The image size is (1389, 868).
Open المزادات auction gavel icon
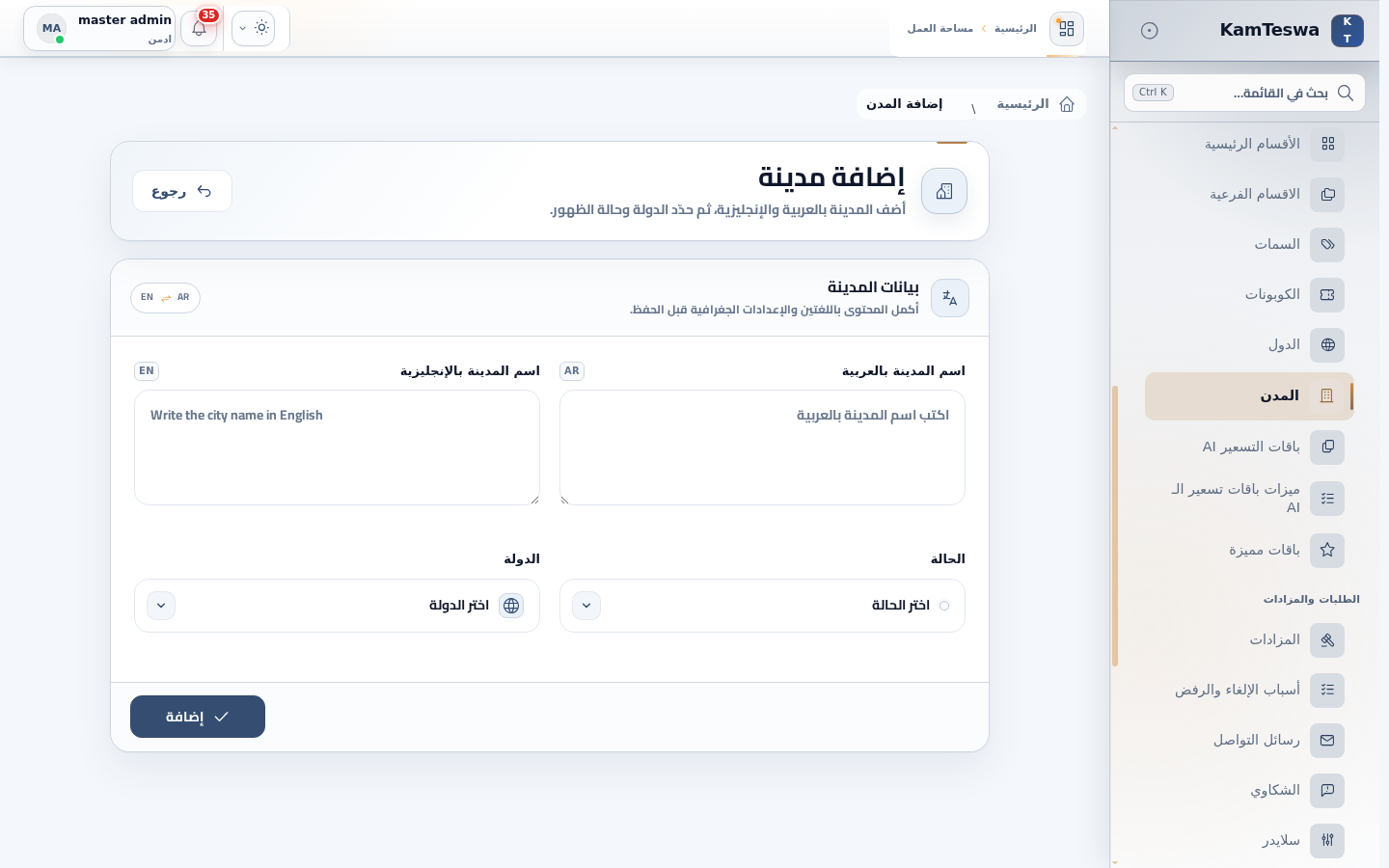pos(1327,640)
